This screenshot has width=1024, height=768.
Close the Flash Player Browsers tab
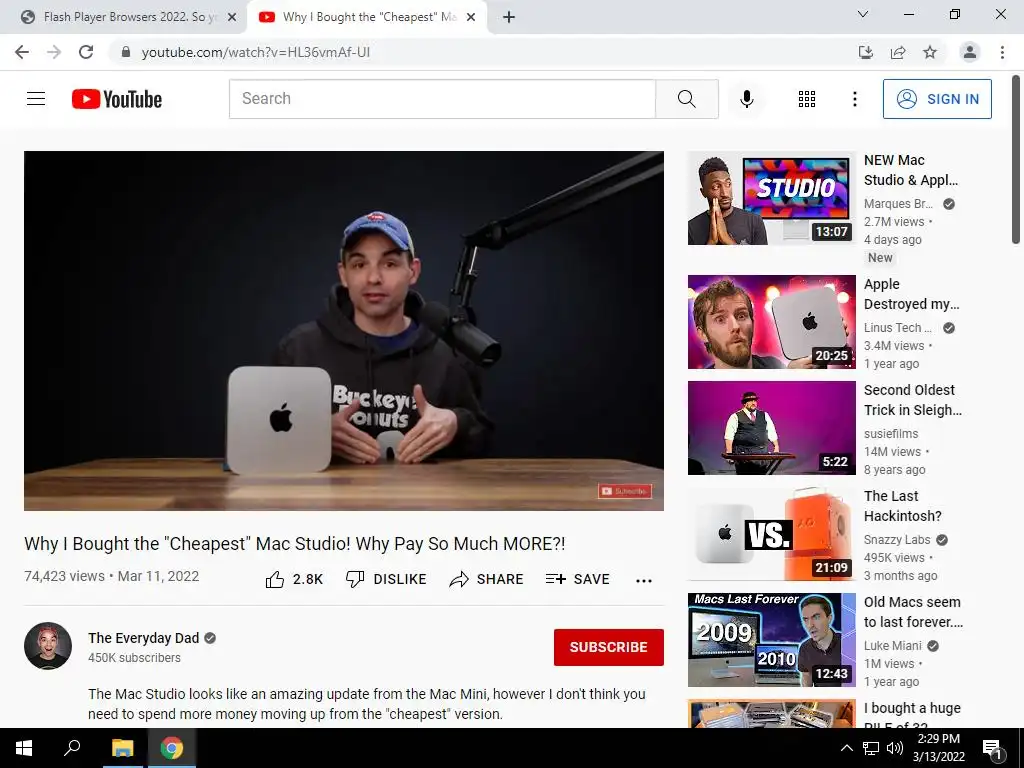coord(232,17)
